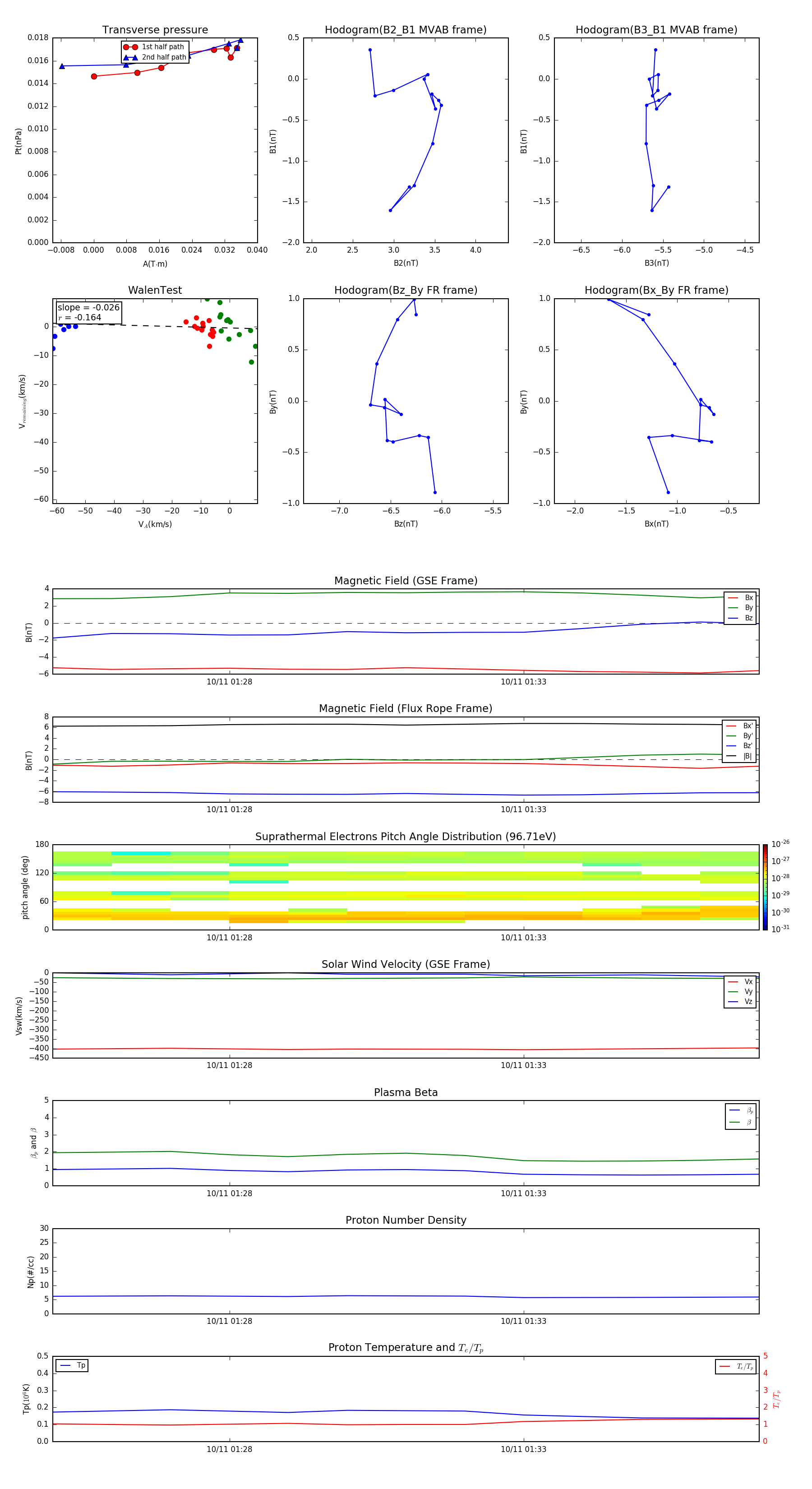The height and width of the screenshot is (1489, 812).
Task: Click the 'βp and β' y-axis label
Action: (x=33, y=1143)
